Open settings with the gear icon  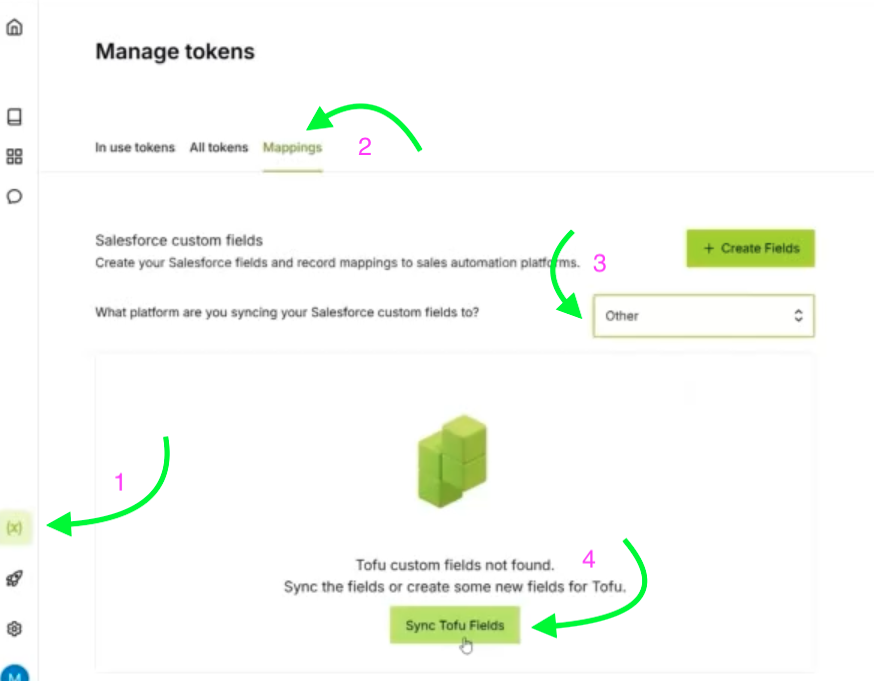[14, 628]
